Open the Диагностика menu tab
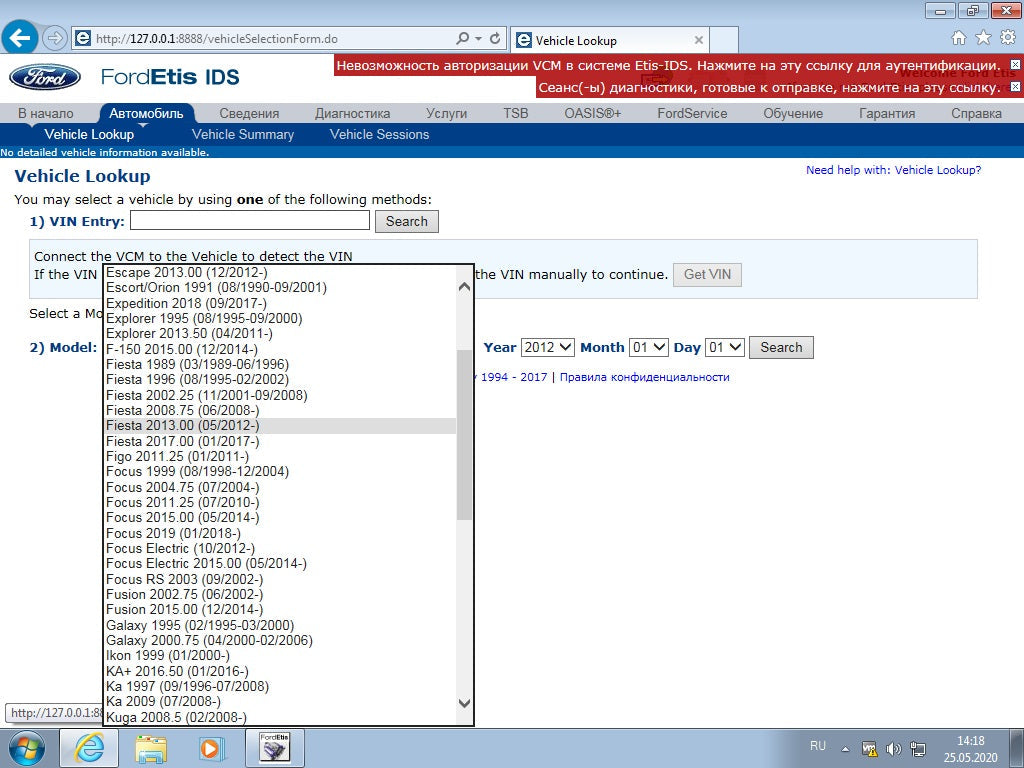Viewport: 1024px width, 768px height. coord(352,113)
